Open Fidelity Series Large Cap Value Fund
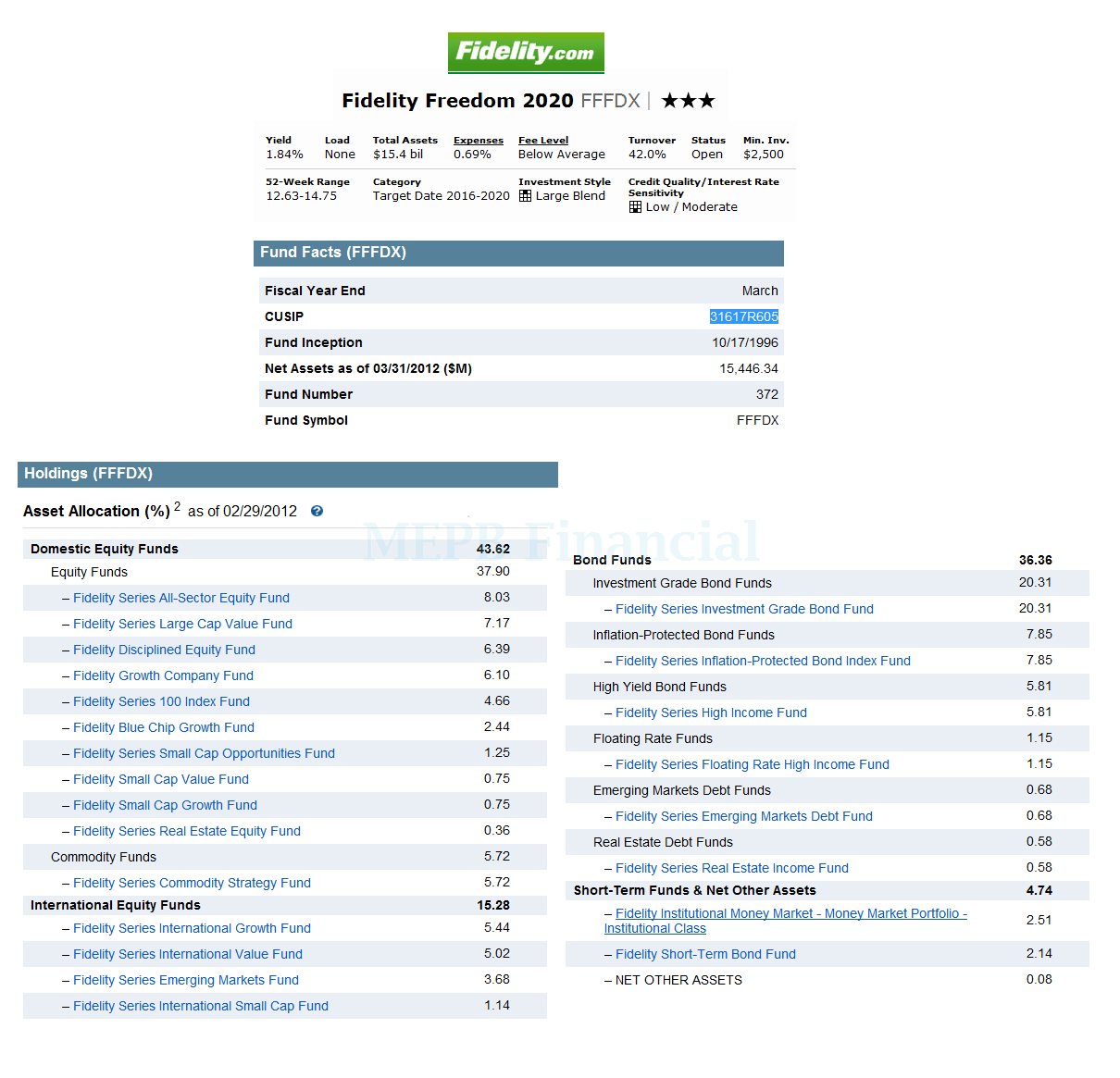This screenshot has height=1078, width=1120. [182, 624]
